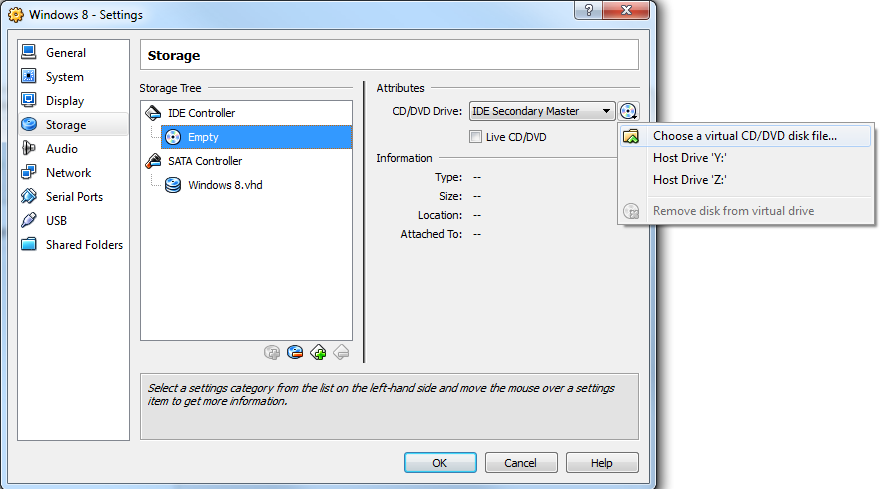Viewport: 880px width, 489px height.
Task: Go to Shared Folders settings
Action: click(84, 245)
